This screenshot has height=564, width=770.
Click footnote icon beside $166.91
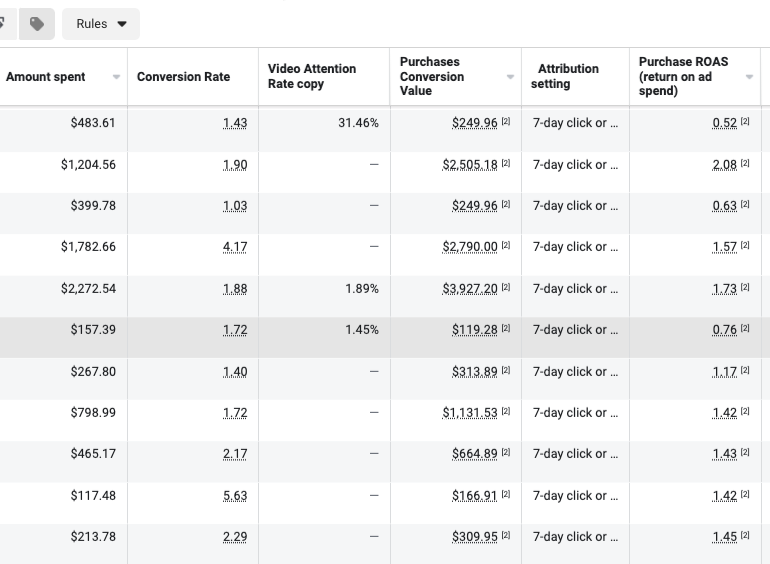pyautogui.click(x=506, y=496)
